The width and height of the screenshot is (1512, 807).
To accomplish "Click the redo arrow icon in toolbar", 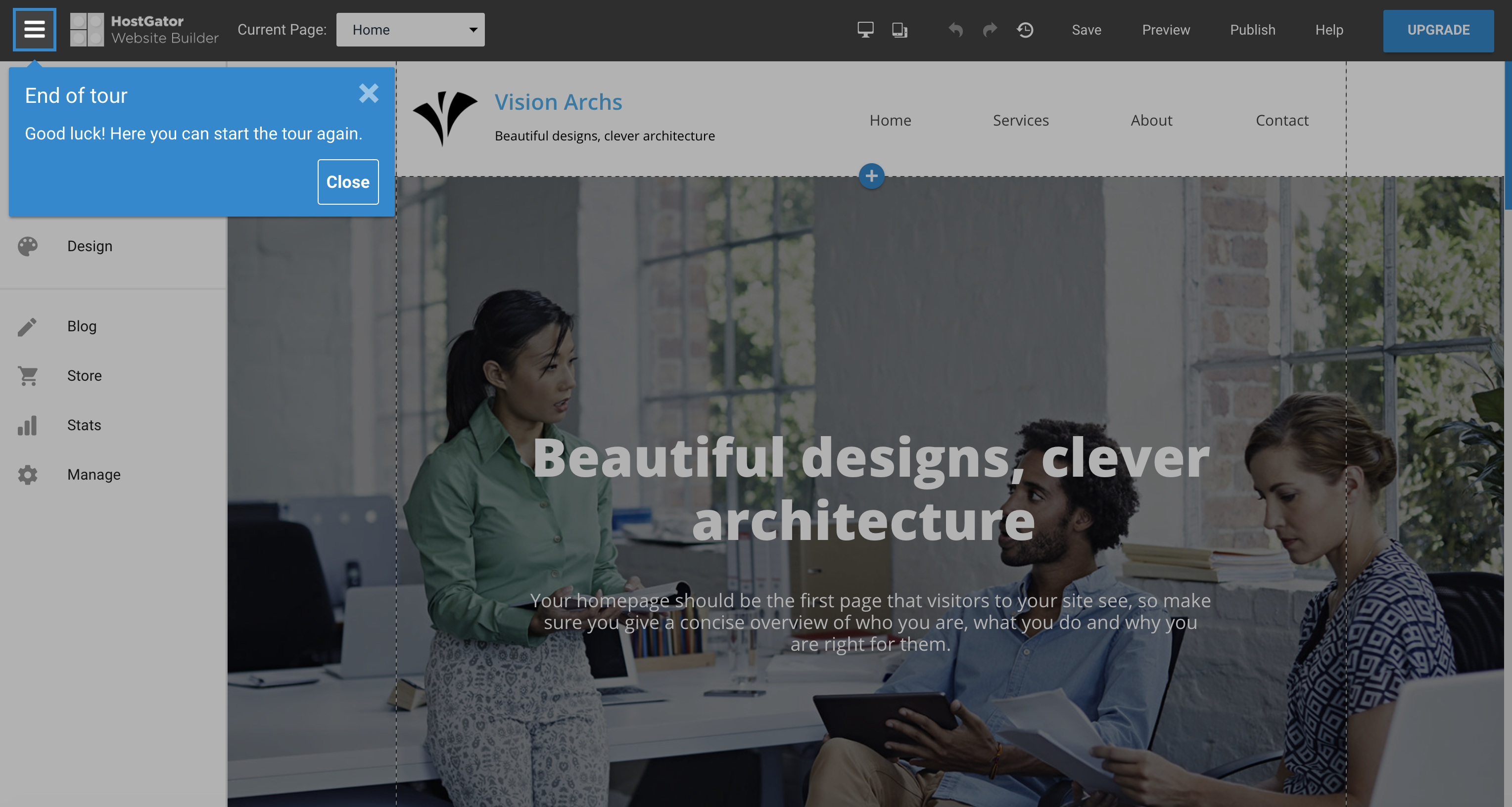I will [x=989, y=29].
